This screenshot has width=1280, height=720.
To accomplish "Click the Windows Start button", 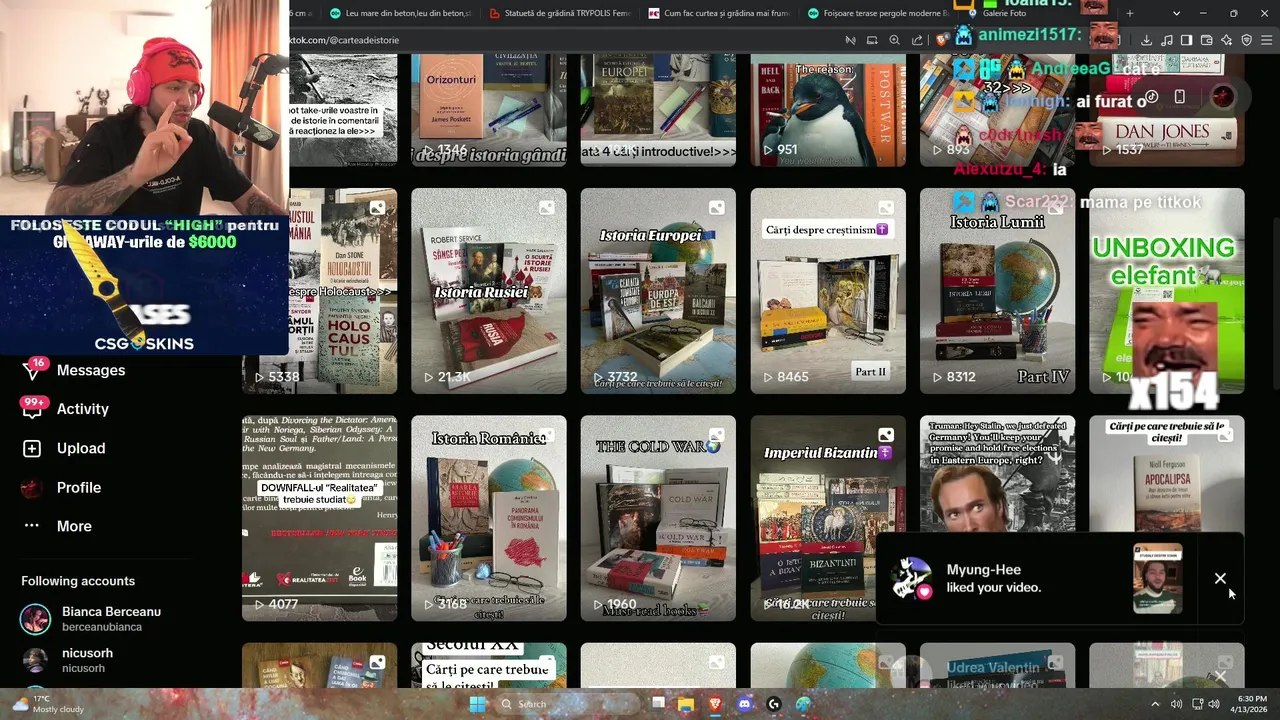I will click(478, 704).
